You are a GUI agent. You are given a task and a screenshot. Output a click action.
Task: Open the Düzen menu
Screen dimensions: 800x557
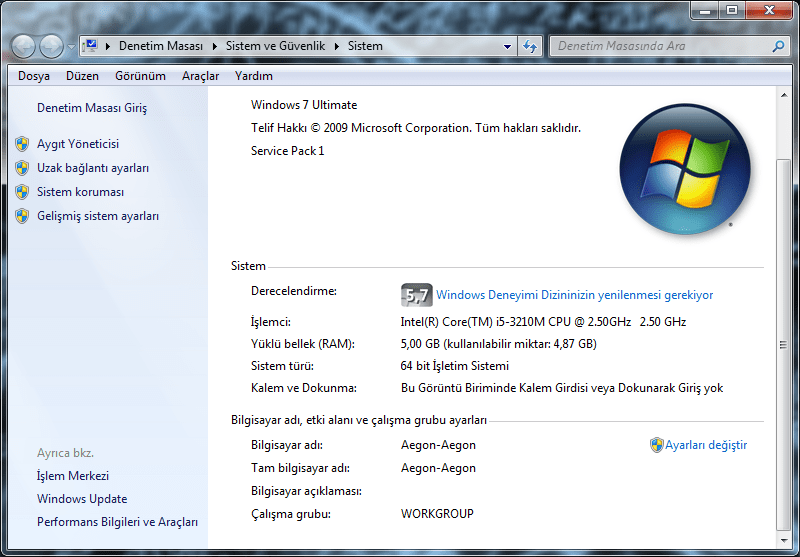pyautogui.click(x=82, y=76)
